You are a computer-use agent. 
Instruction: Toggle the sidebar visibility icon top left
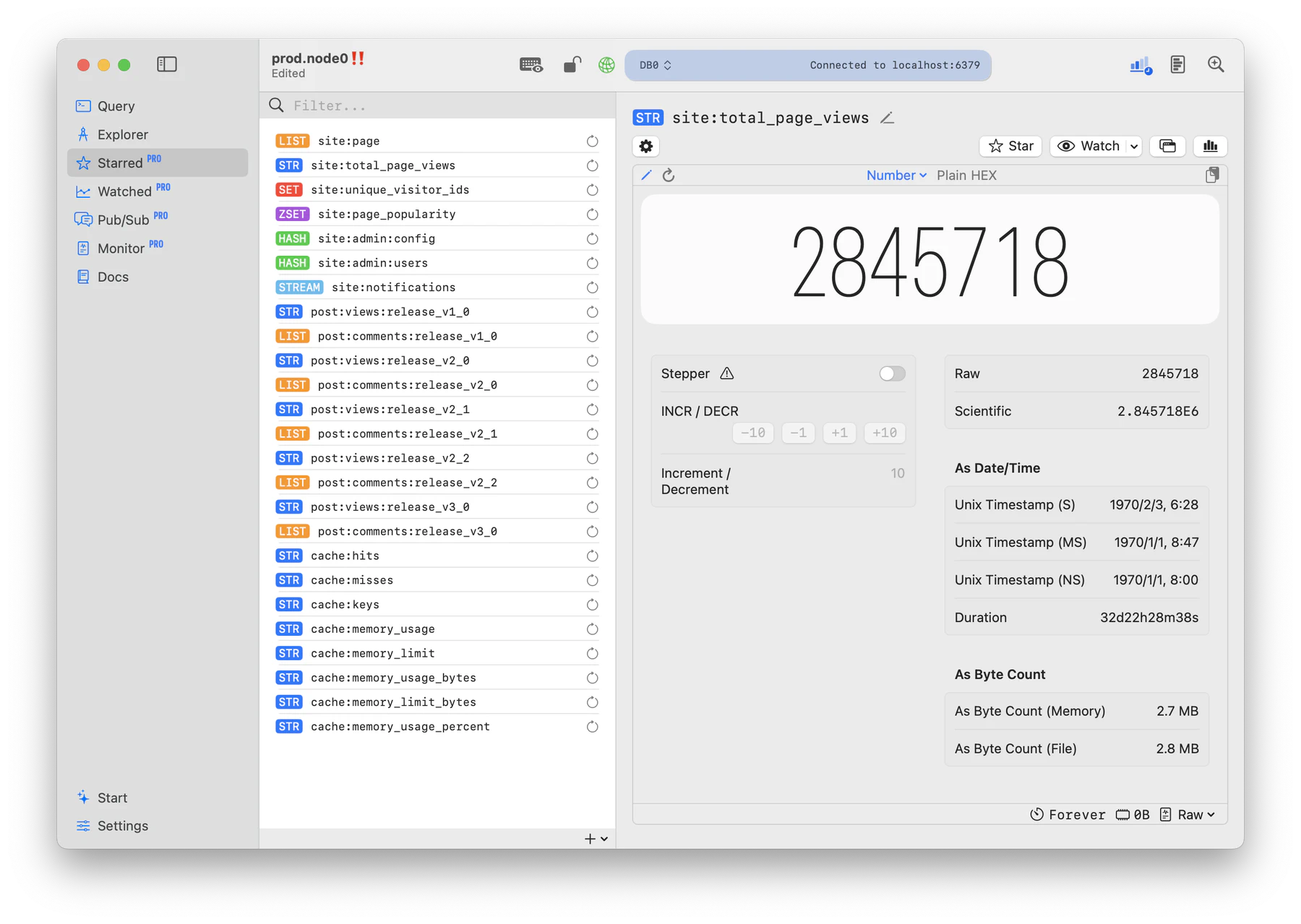166,64
